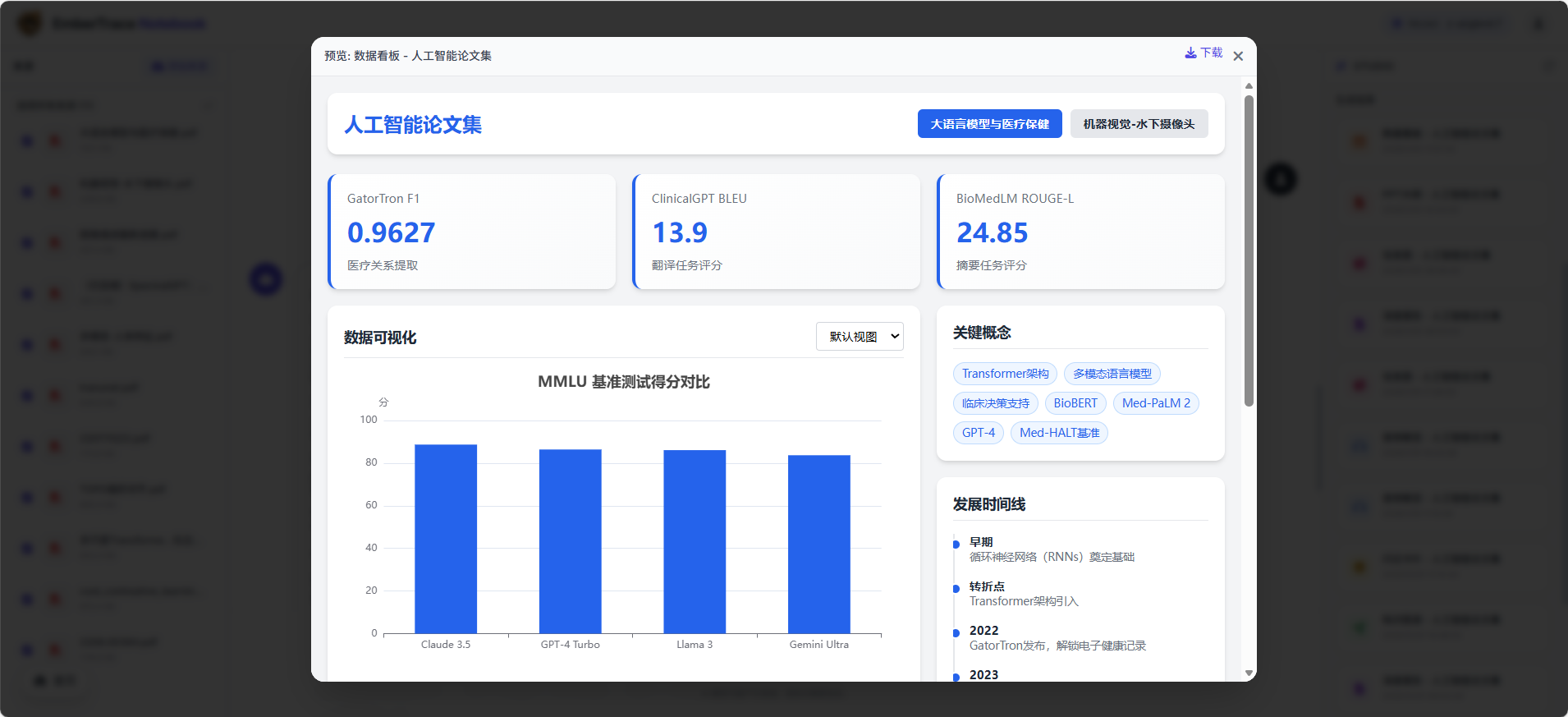
Task: Open the 默认视图 chart view dropdown
Action: pos(860,337)
